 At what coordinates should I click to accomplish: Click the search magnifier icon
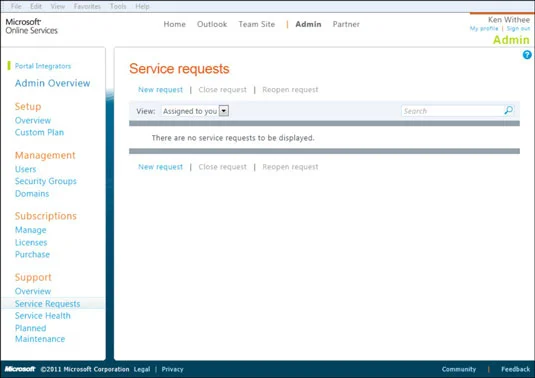pos(508,110)
